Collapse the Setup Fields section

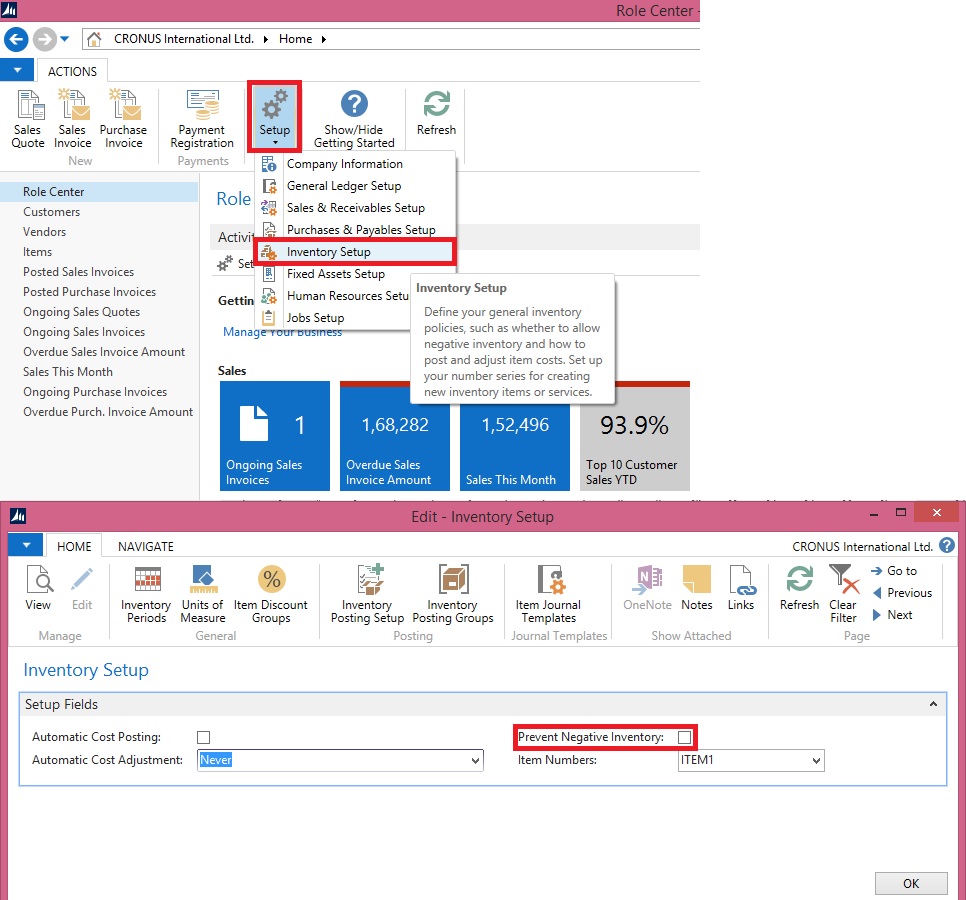coord(934,705)
